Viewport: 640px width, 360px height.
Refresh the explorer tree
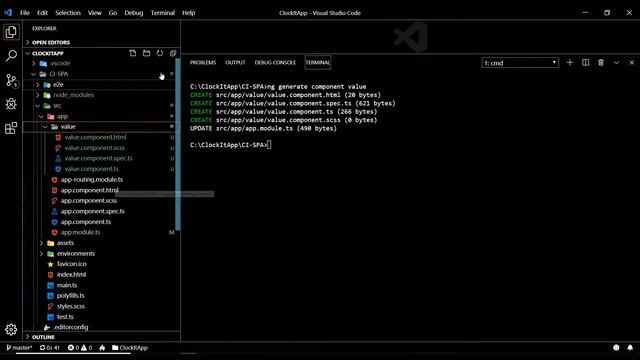160,53
